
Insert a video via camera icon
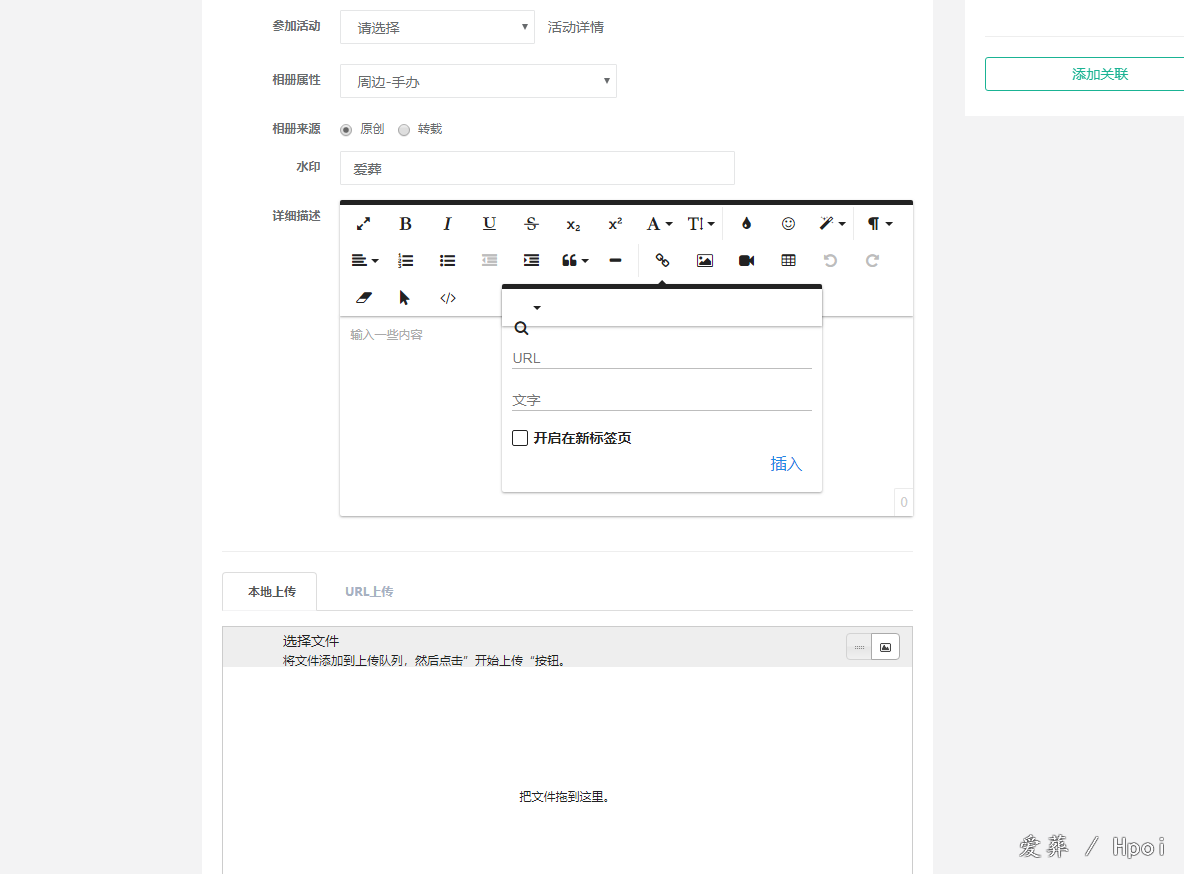(x=746, y=260)
